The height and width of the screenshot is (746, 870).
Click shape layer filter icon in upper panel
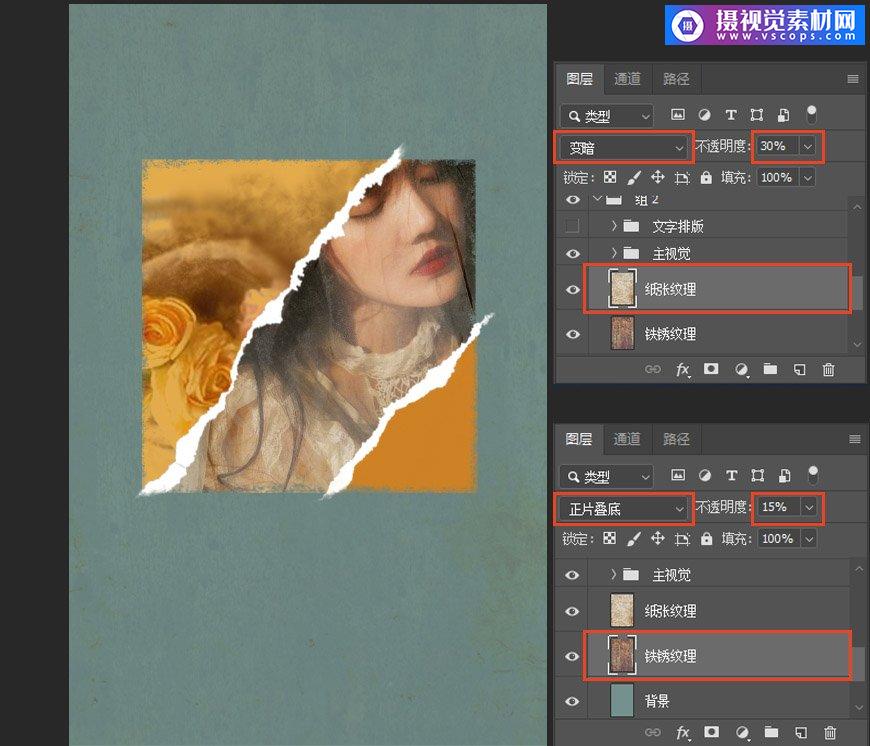(x=757, y=115)
